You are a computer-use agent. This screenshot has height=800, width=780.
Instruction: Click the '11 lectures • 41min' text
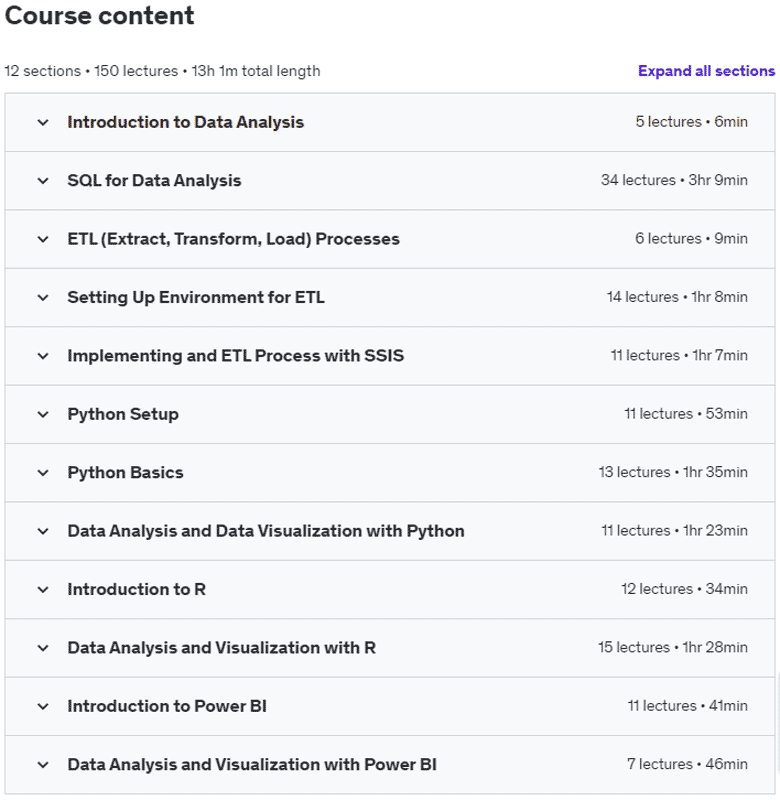coord(687,706)
